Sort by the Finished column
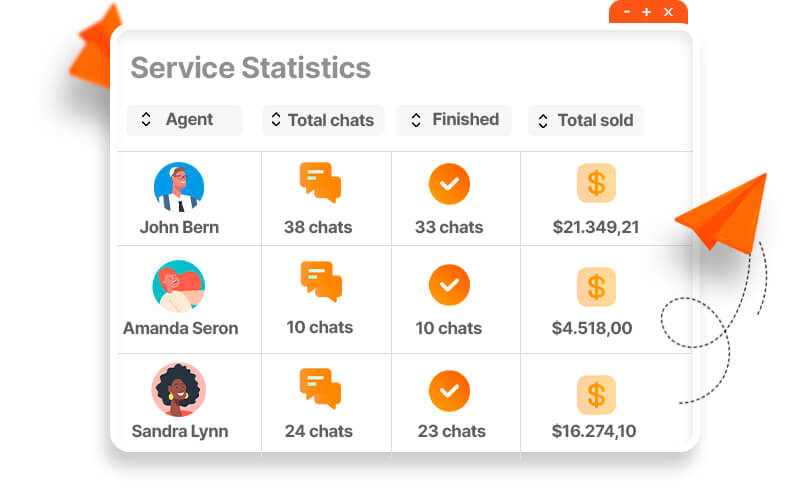The image size is (810, 500). pos(454,120)
